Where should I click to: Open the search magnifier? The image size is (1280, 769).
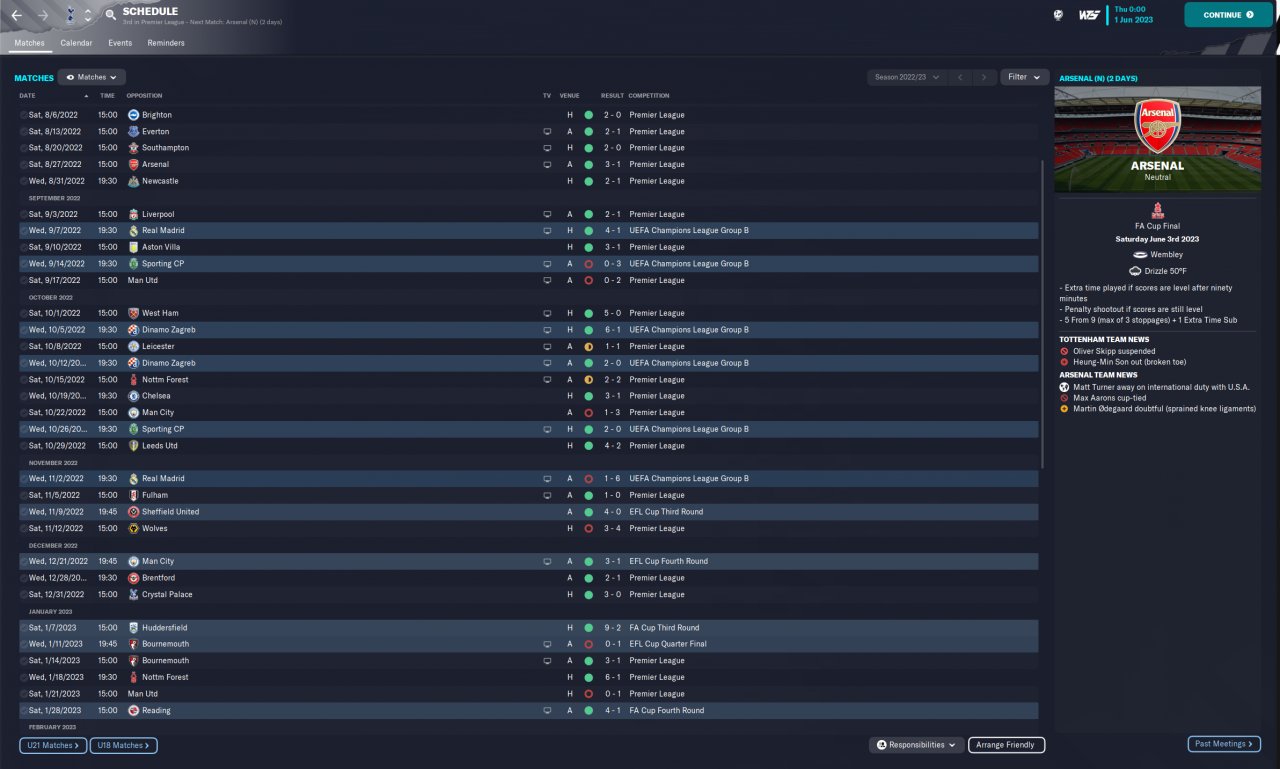click(x=110, y=16)
